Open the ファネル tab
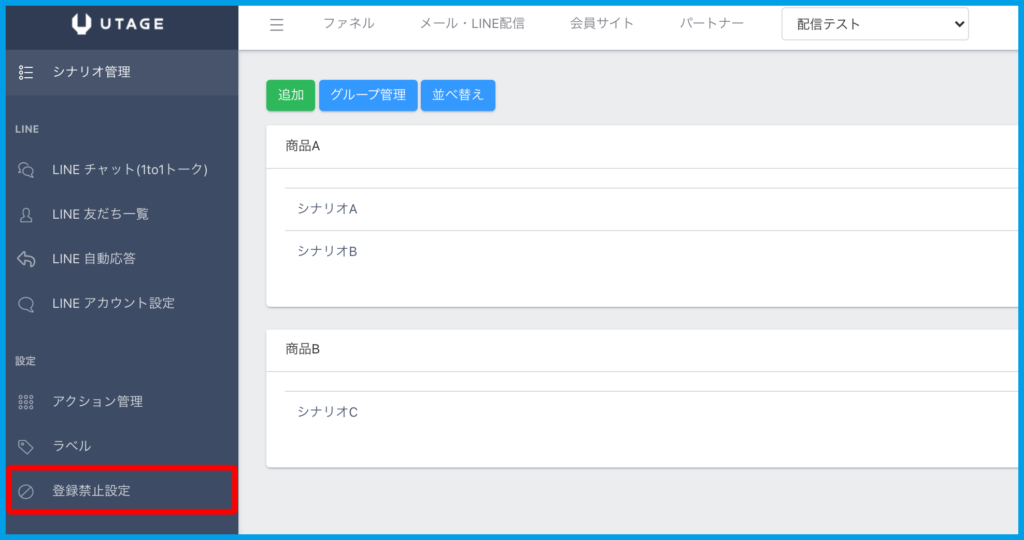The image size is (1024, 540). pyautogui.click(x=348, y=24)
